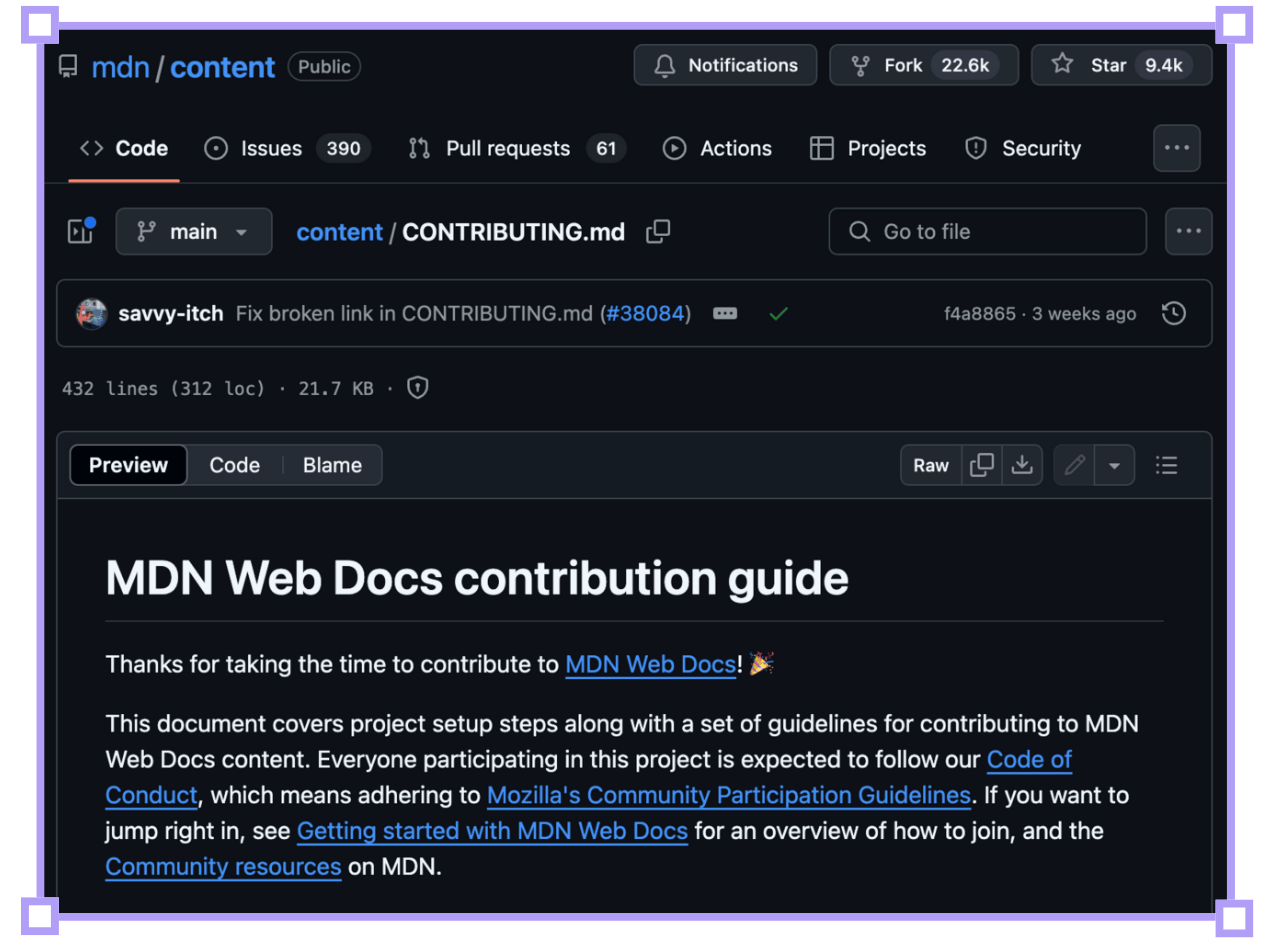Open commit f4a8865
This screenshot has height=945, width=1276.
pos(979,314)
